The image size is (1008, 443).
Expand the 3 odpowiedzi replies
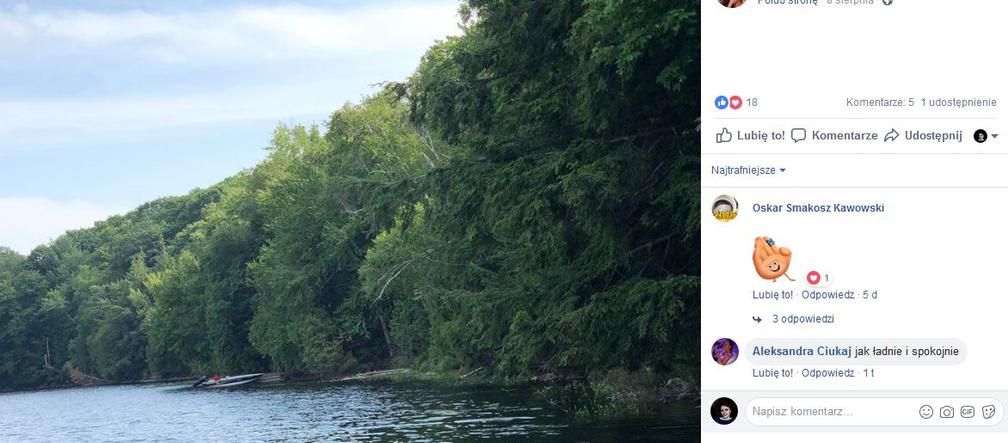pos(802,319)
